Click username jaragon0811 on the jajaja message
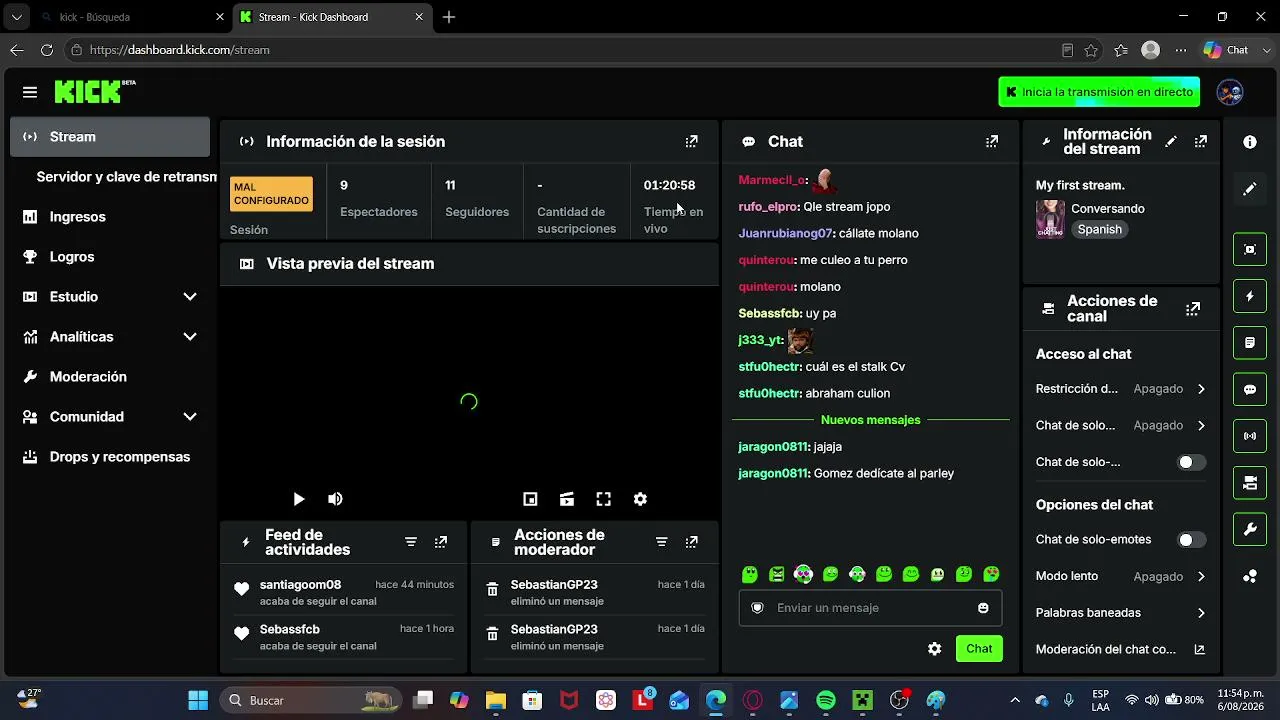The height and width of the screenshot is (720, 1280). [773, 447]
